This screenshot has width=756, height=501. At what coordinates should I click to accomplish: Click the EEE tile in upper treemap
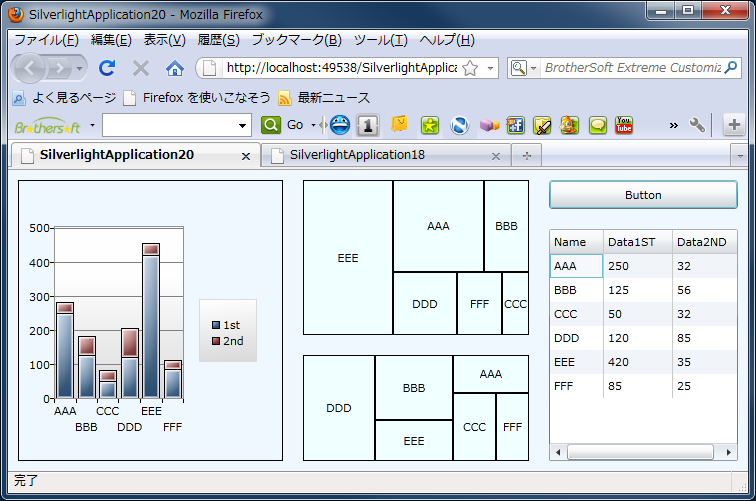coord(348,258)
